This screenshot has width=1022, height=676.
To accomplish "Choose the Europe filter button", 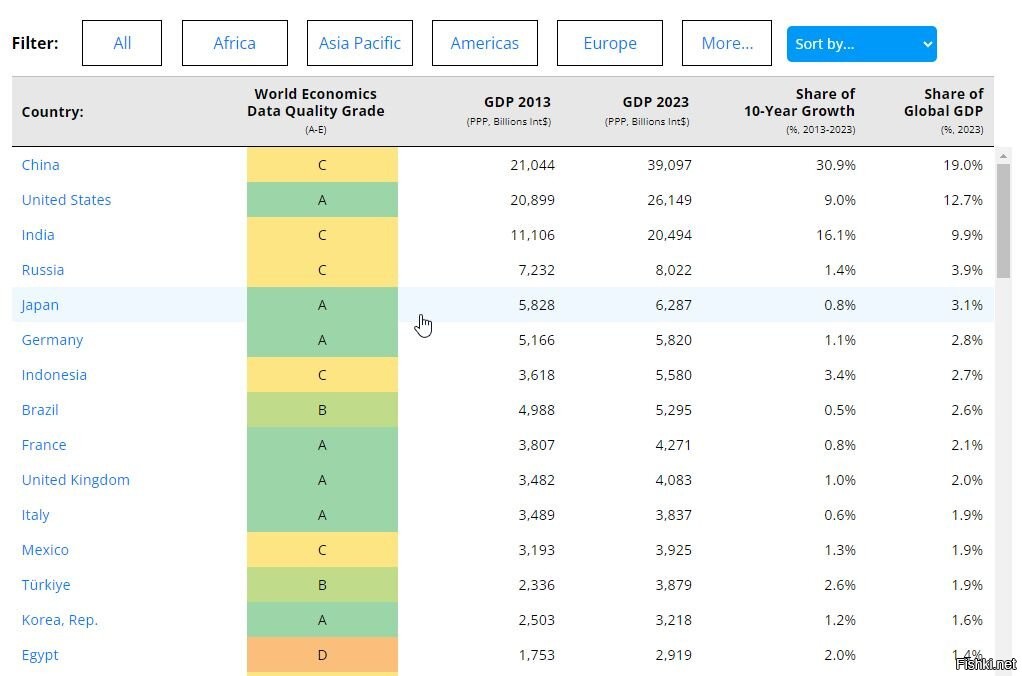I will click(609, 43).
